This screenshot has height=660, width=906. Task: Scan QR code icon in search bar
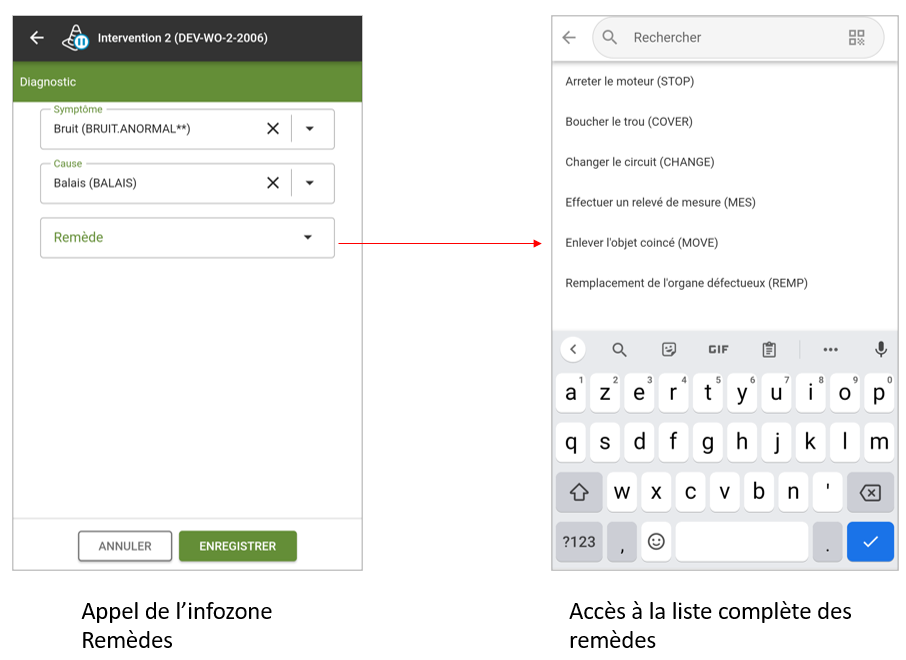click(x=856, y=38)
